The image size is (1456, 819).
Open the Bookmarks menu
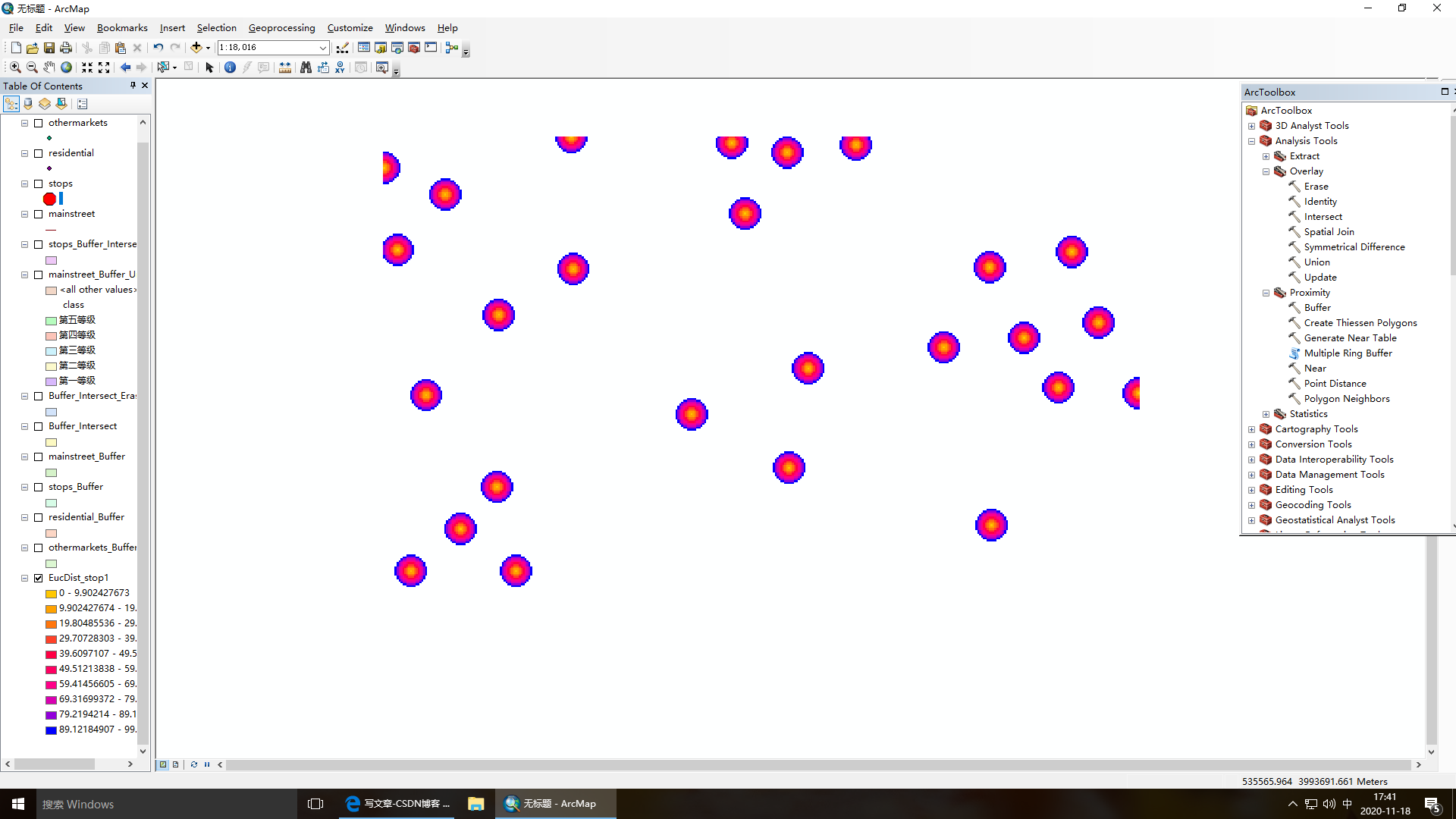click(122, 28)
